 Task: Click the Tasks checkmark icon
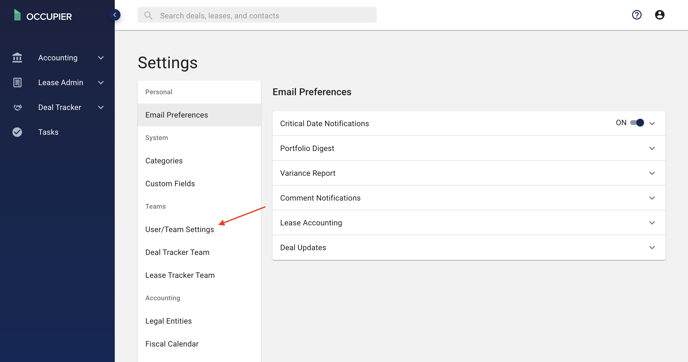click(17, 132)
